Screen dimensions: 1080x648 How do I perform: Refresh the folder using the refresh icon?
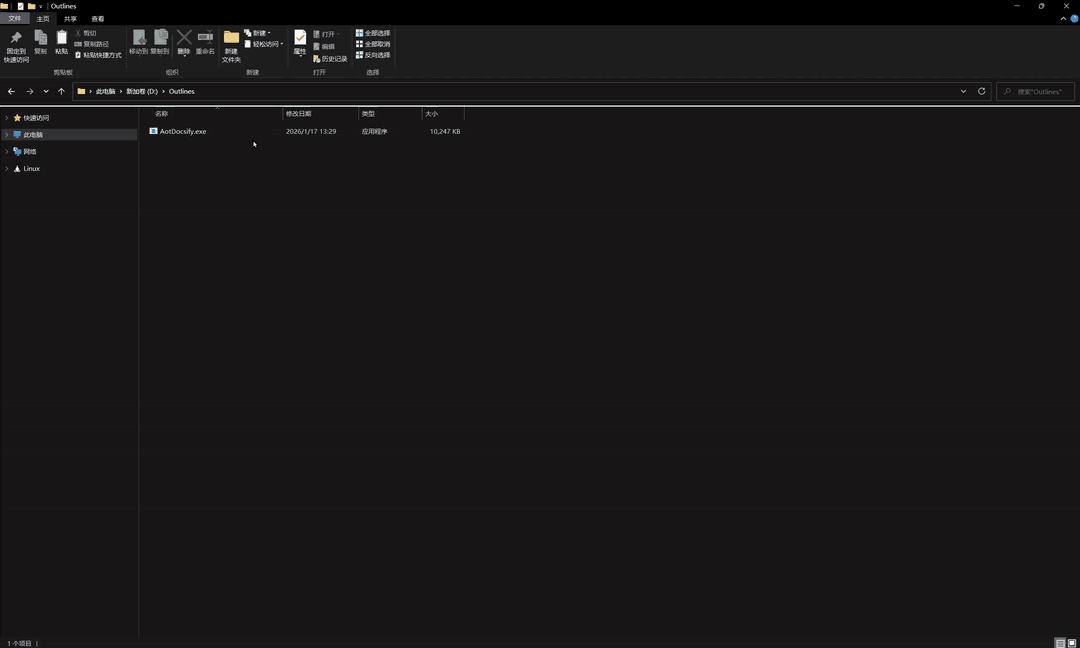point(981,91)
